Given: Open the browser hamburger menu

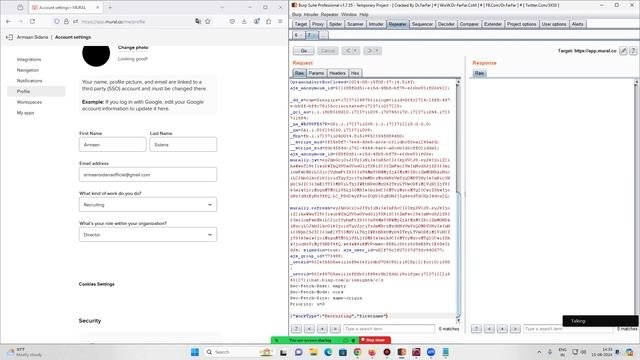Looking at the screenshot, I should coord(280,21).
